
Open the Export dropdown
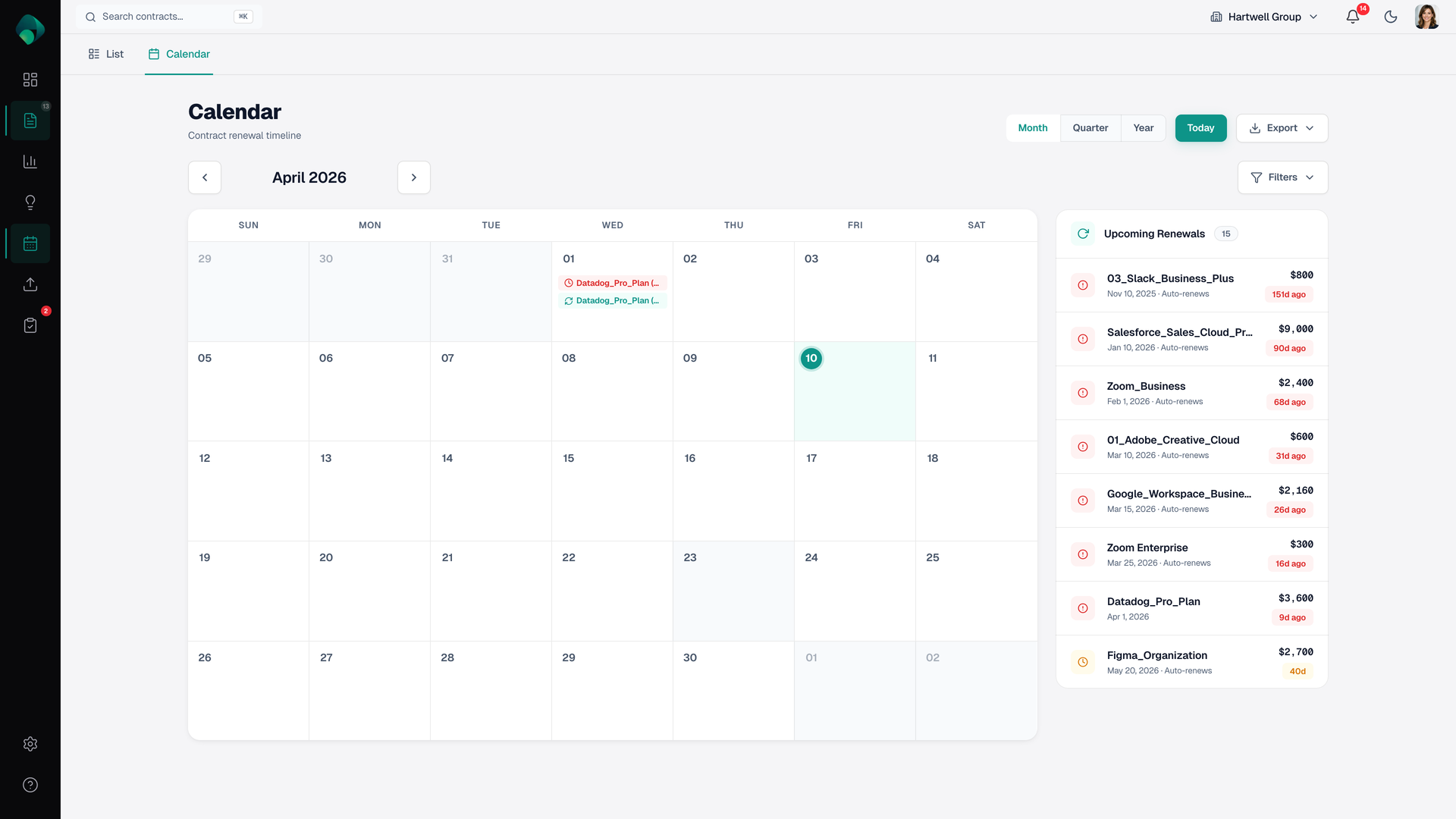click(1282, 128)
